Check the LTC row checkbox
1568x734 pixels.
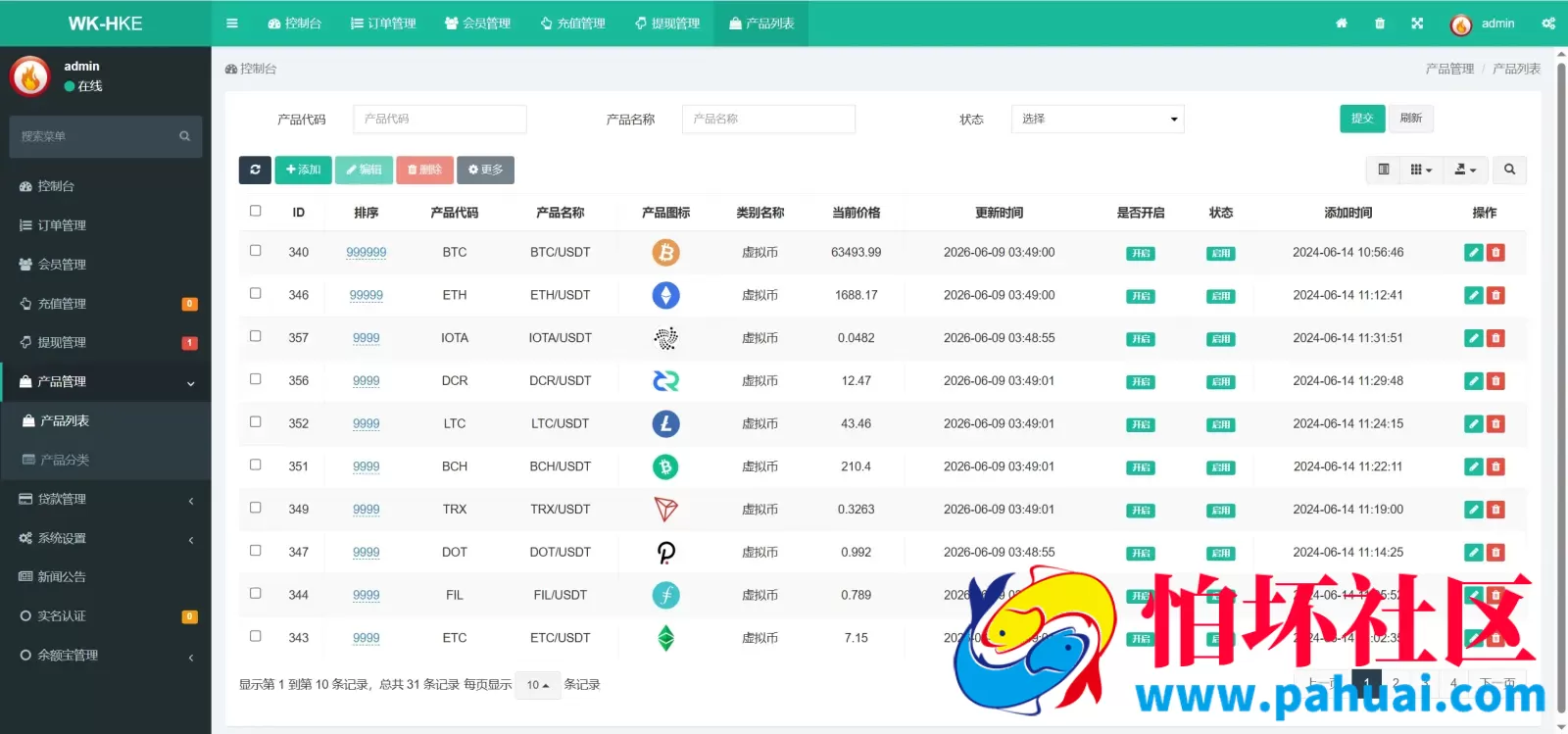click(x=256, y=422)
